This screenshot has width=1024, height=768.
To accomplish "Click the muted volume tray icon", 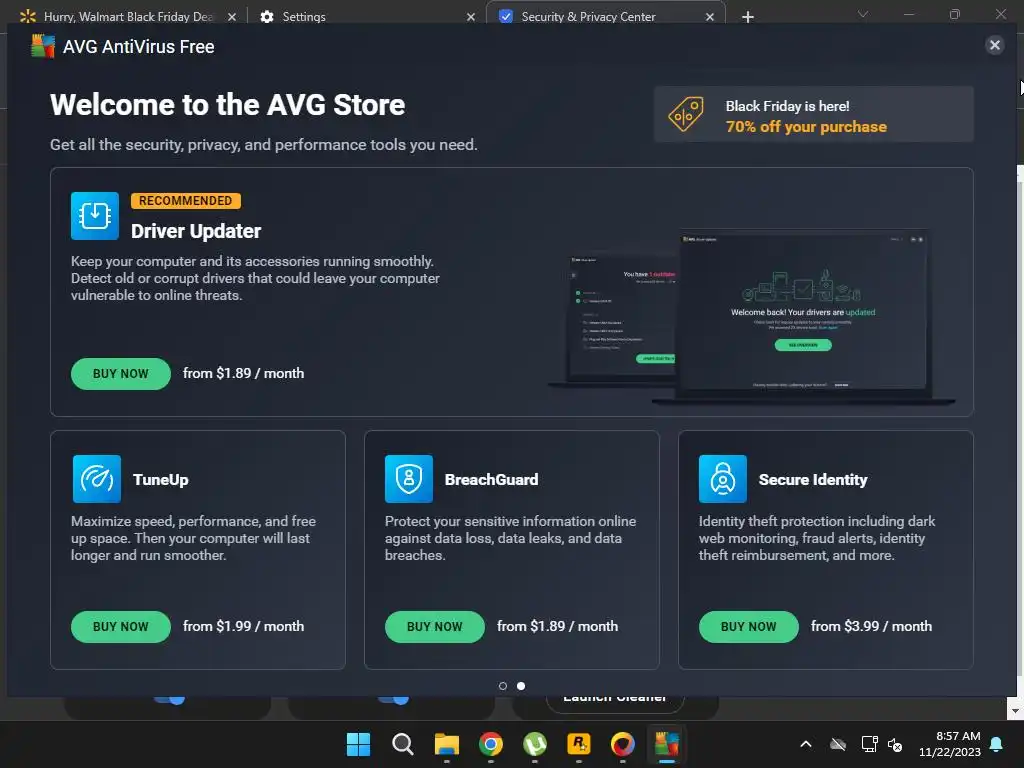I will (x=895, y=744).
